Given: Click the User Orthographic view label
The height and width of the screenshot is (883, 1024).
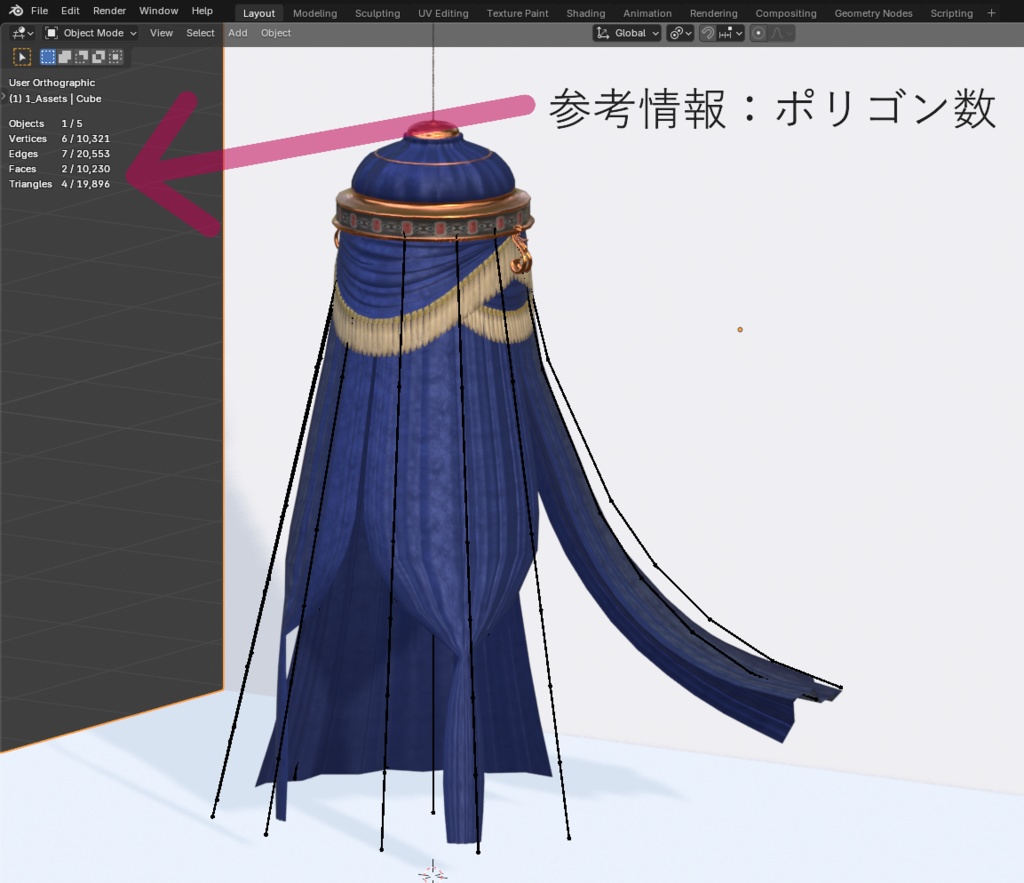Looking at the screenshot, I should [52, 82].
